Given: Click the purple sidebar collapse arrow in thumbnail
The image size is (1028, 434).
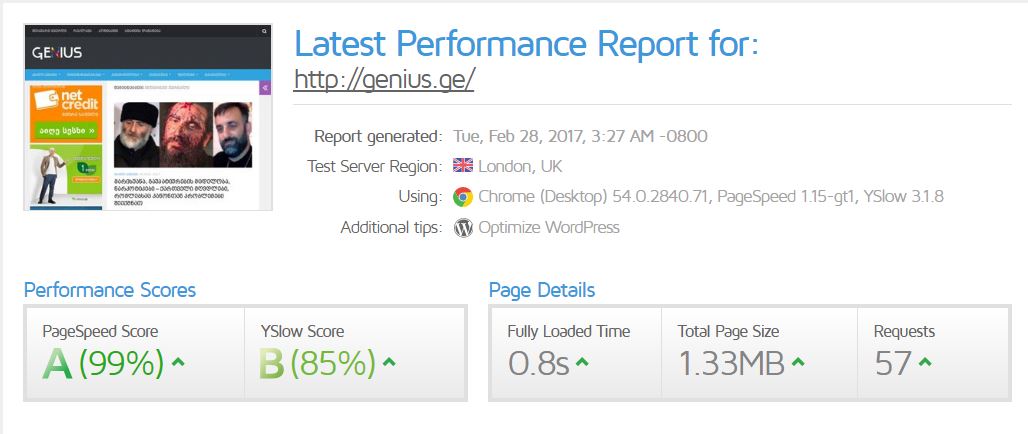Looking at the screenshot, I should click(265, 88).
